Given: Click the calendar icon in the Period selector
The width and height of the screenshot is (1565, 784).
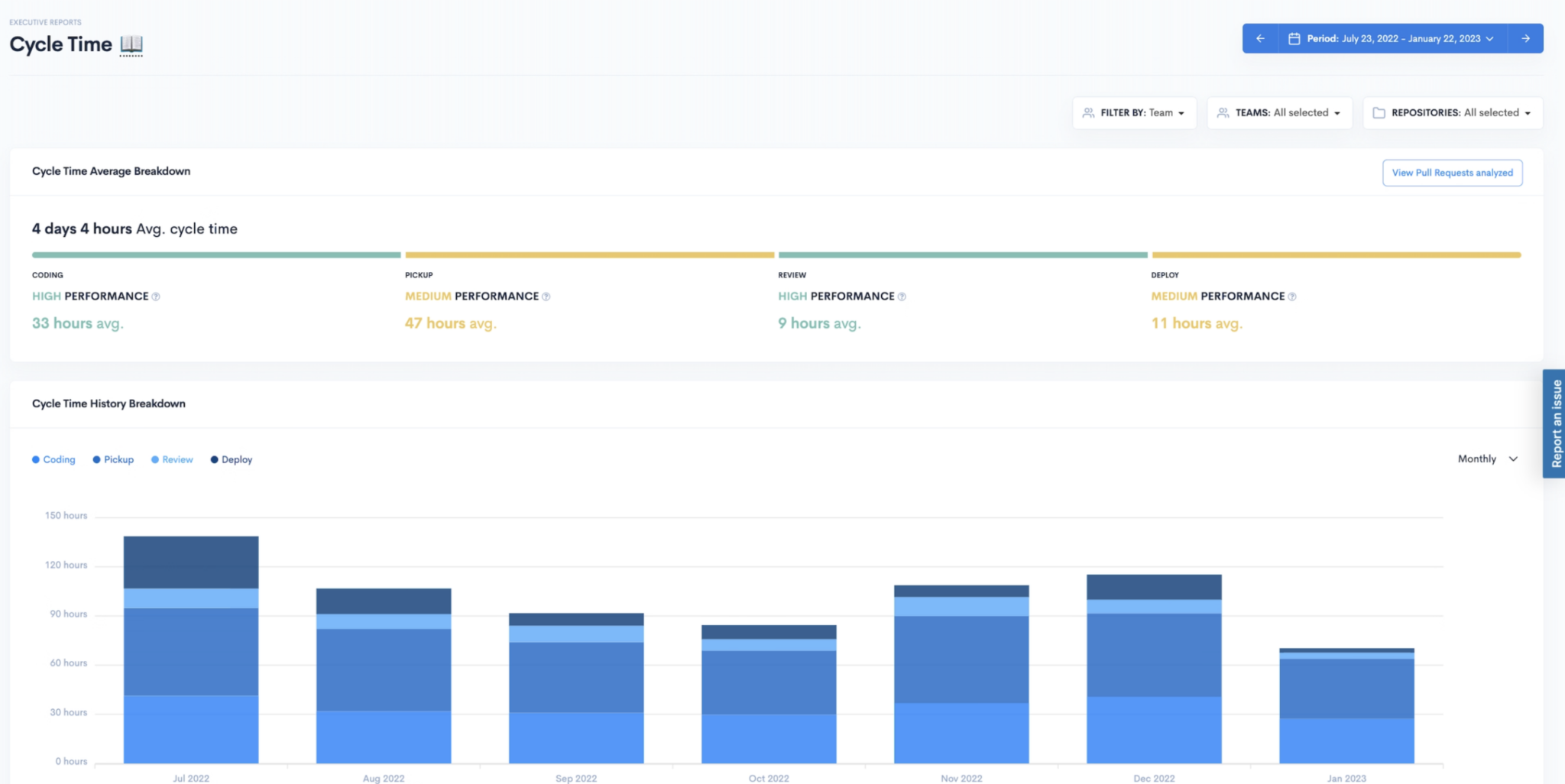Looking at the screenshot, I should click(x=1294, y=37).
